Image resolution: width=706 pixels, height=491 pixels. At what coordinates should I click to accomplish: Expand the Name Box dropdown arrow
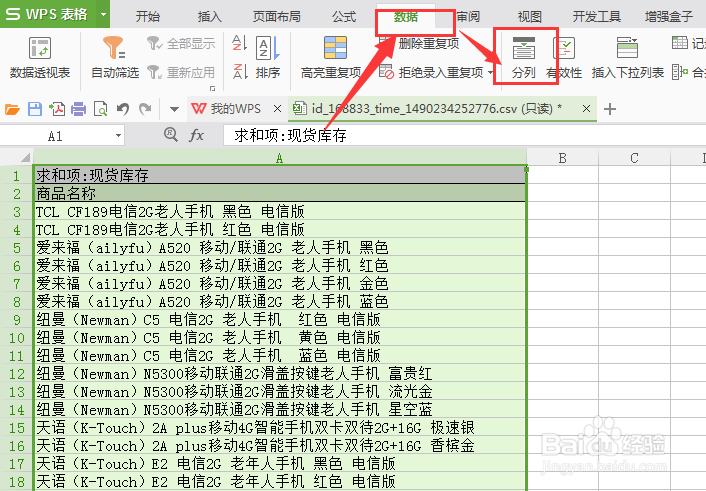pyautogui.click(x=118, y=136)
